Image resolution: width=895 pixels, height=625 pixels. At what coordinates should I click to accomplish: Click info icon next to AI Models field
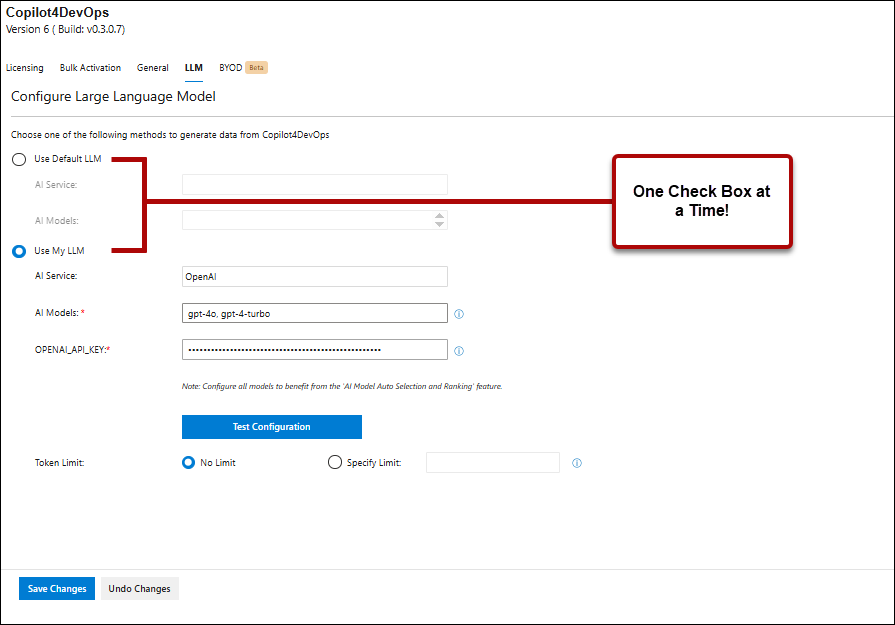click(x=459, y=314)
